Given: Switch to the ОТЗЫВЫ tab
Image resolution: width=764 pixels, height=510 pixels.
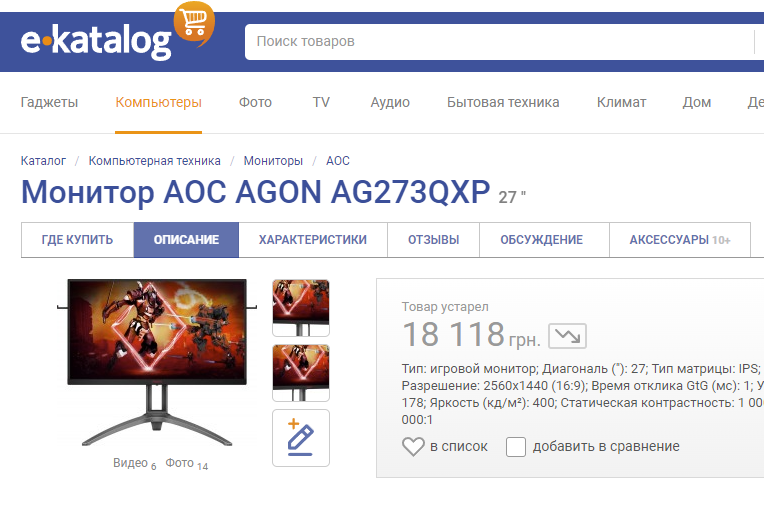Looking at the screenshot, I should point(433,240).
